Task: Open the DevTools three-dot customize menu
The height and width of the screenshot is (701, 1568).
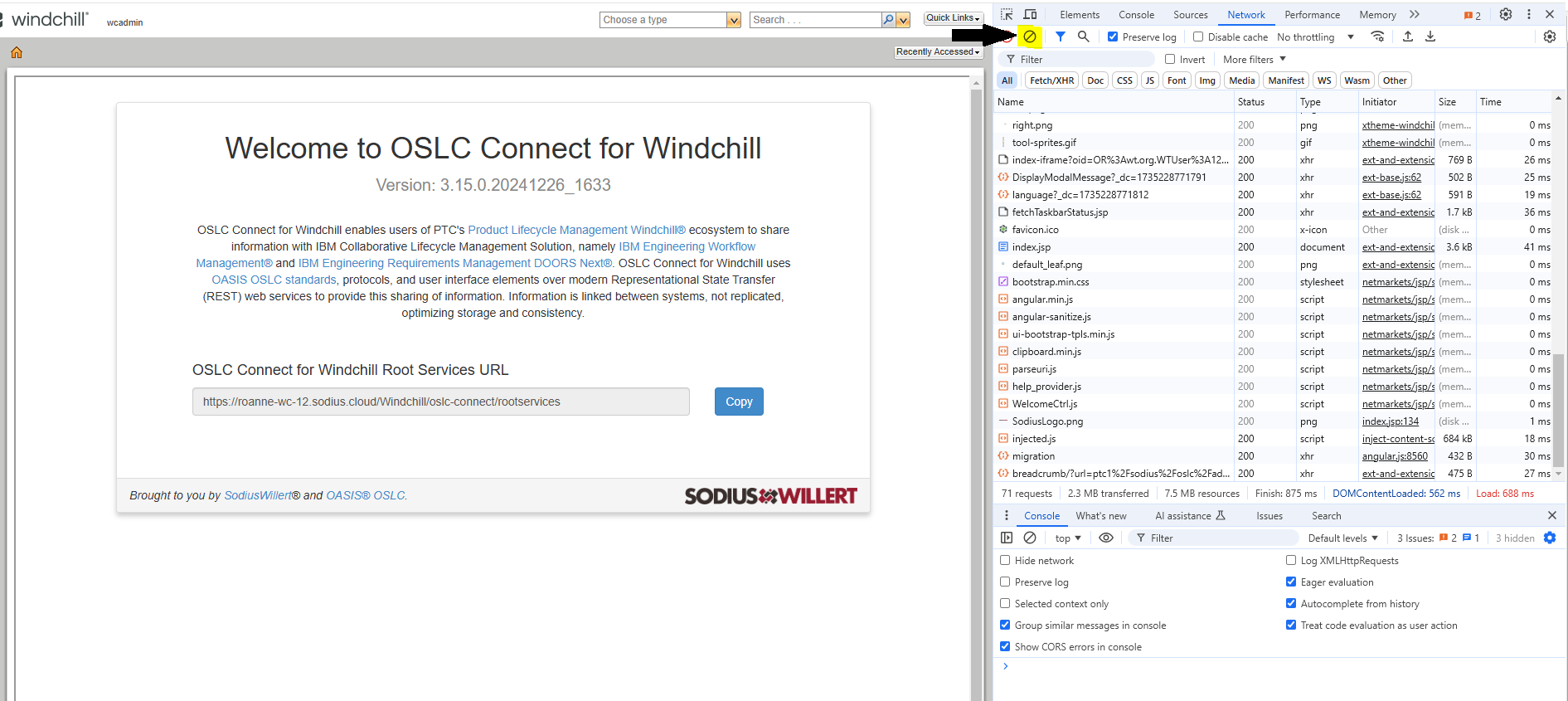Action: click(x=1529, y=14)
